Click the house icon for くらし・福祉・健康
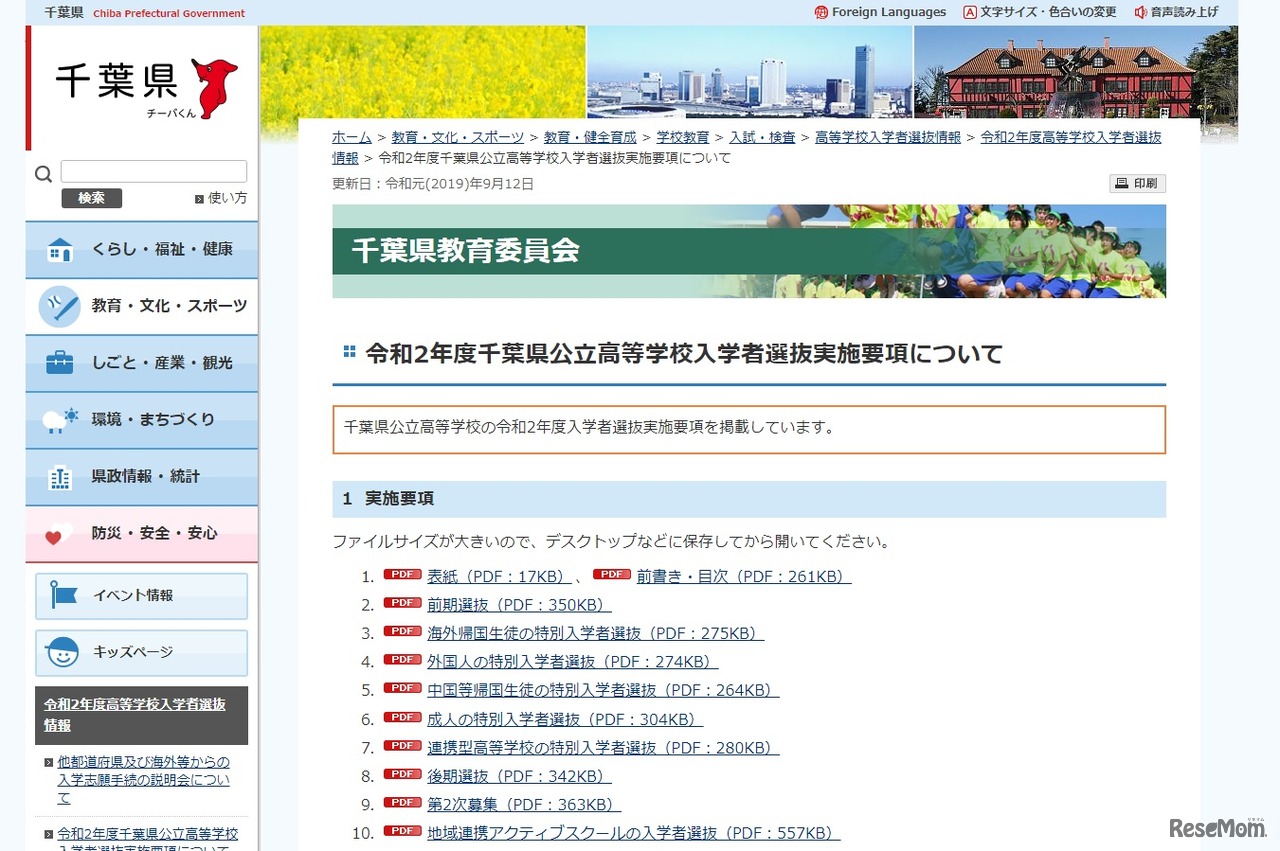The height and width of the screenshot is (851, 1280). pos(60,250)
